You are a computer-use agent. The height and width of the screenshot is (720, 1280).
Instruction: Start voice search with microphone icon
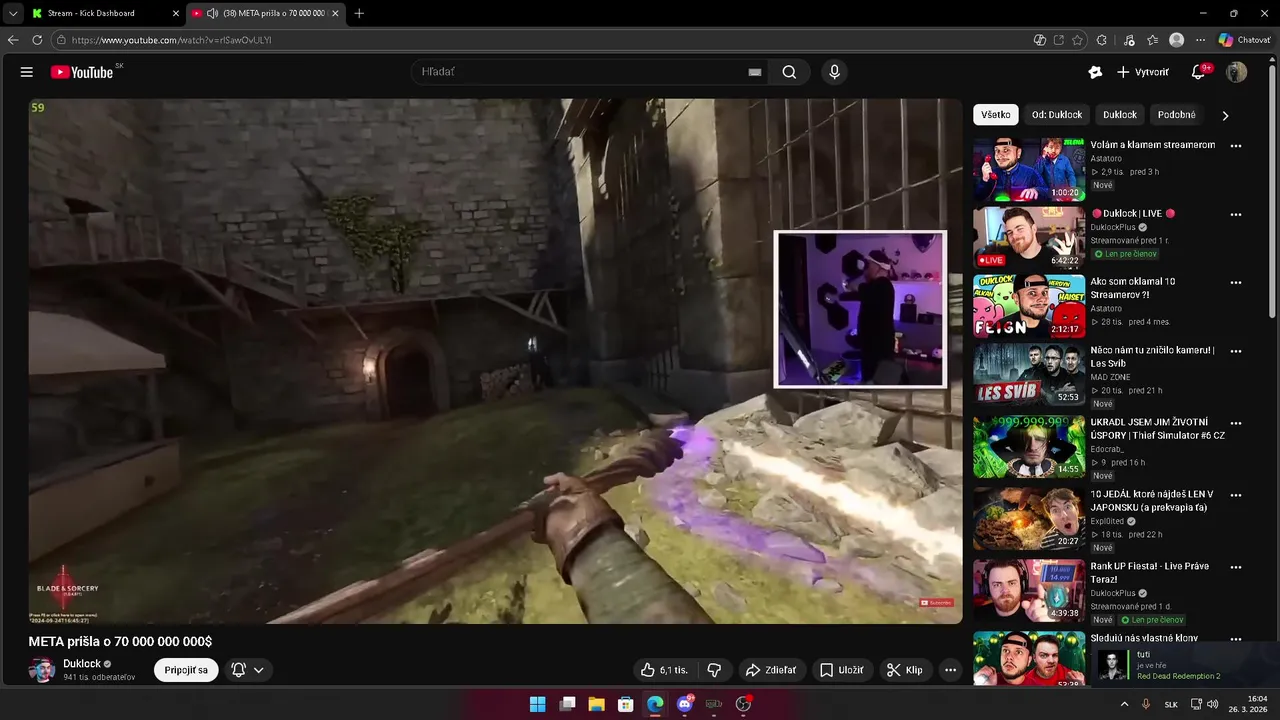click(x=834, y=72)
